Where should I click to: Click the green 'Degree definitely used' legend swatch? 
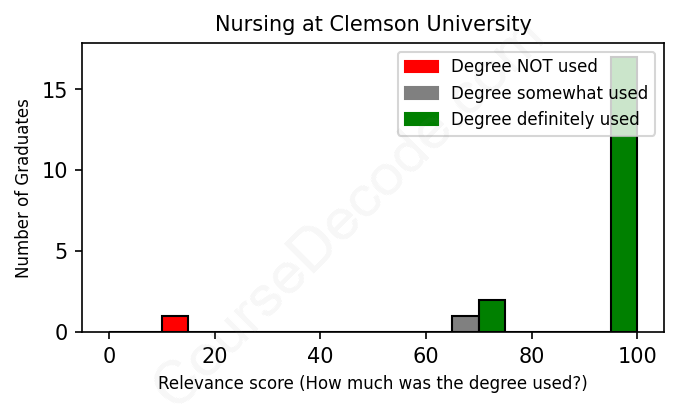point(421,120)
